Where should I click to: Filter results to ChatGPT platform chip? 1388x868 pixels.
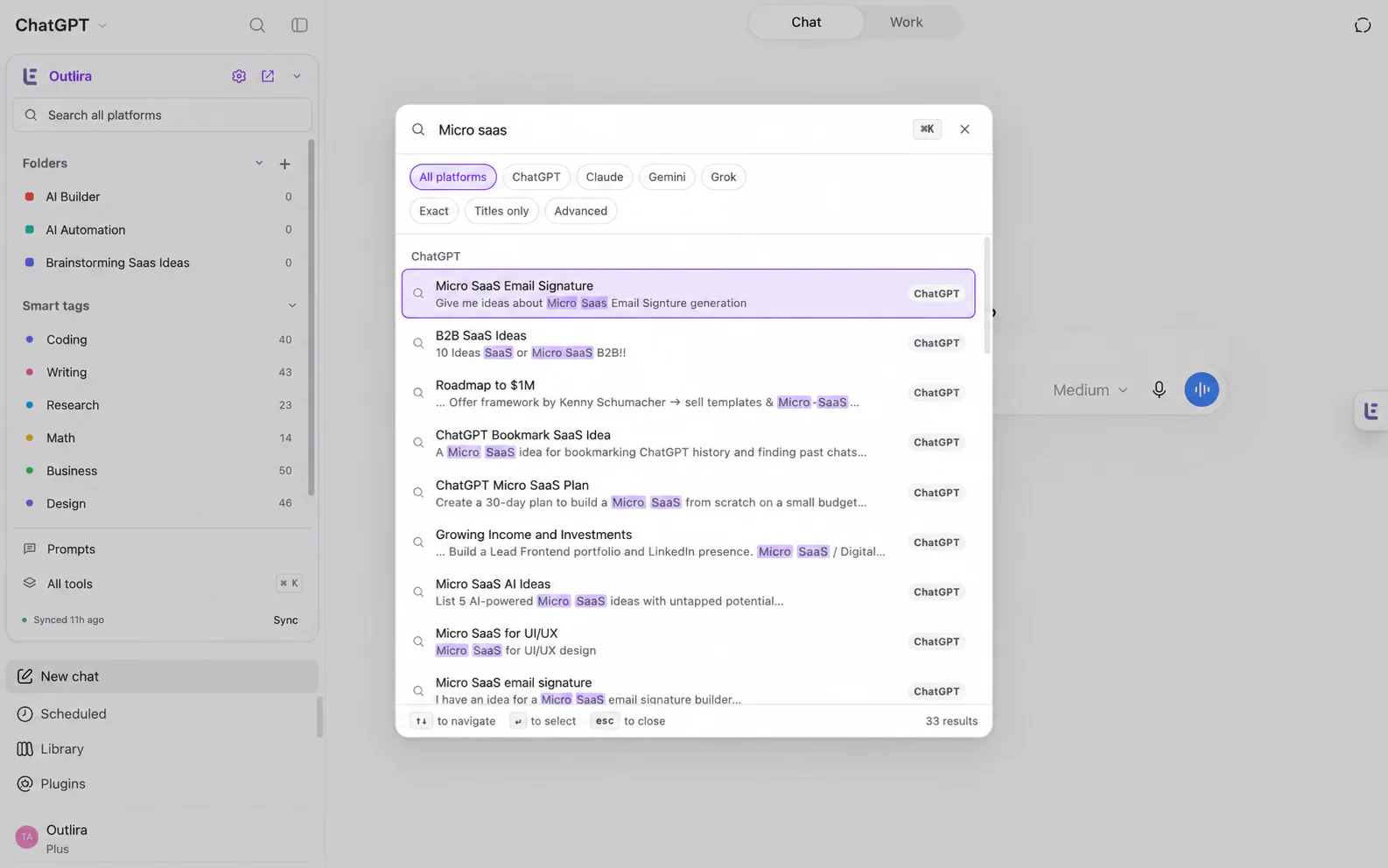pos(536,177)
